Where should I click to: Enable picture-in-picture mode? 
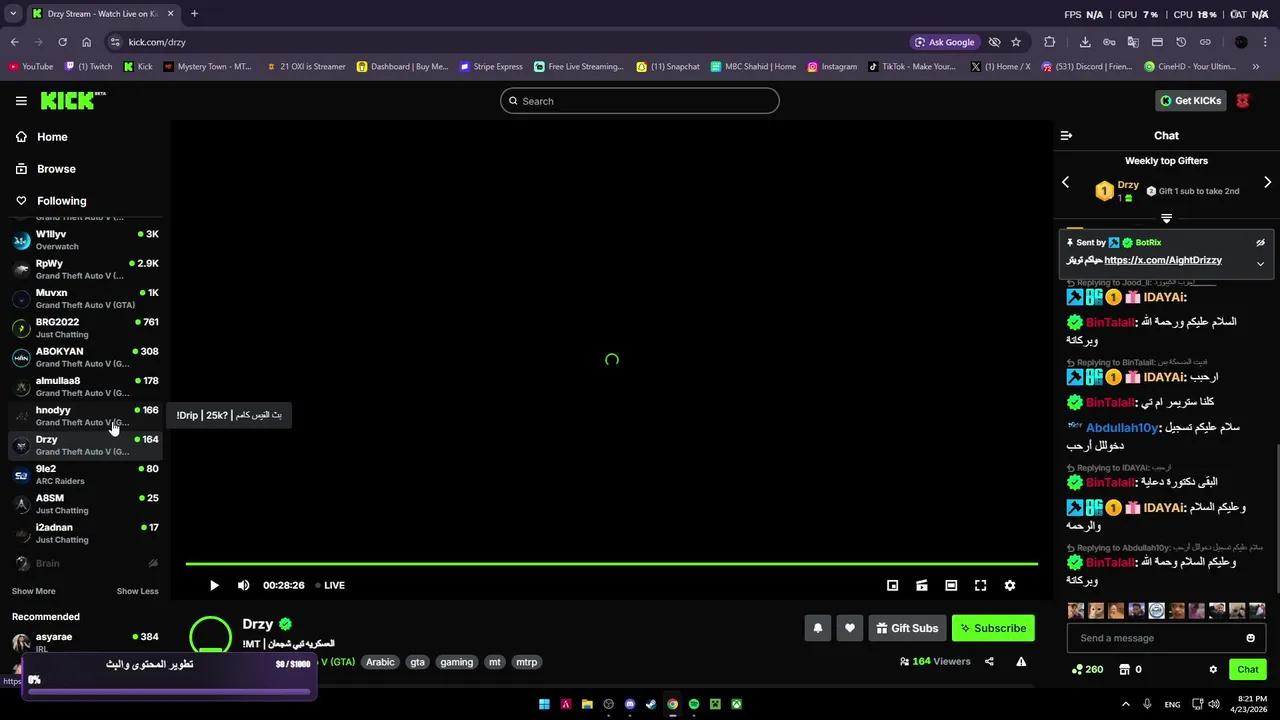(892, 585)
